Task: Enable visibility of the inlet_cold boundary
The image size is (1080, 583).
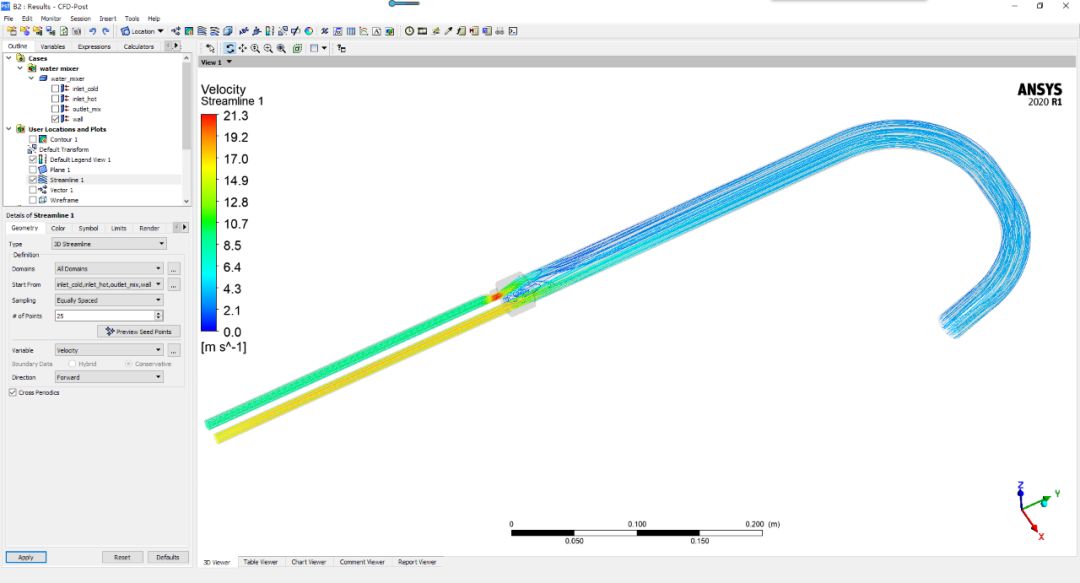Action: tap(56, 89)
